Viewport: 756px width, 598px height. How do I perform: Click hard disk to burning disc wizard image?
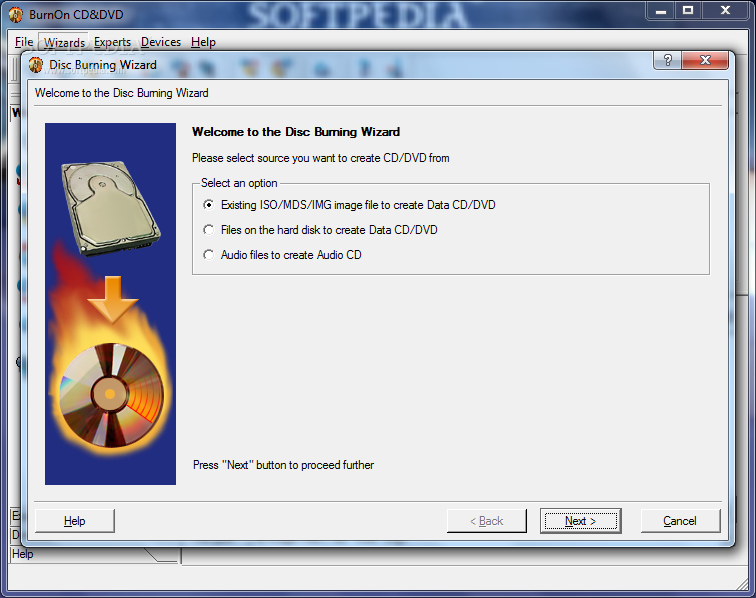pyautogui.click(x=110, y=304)
